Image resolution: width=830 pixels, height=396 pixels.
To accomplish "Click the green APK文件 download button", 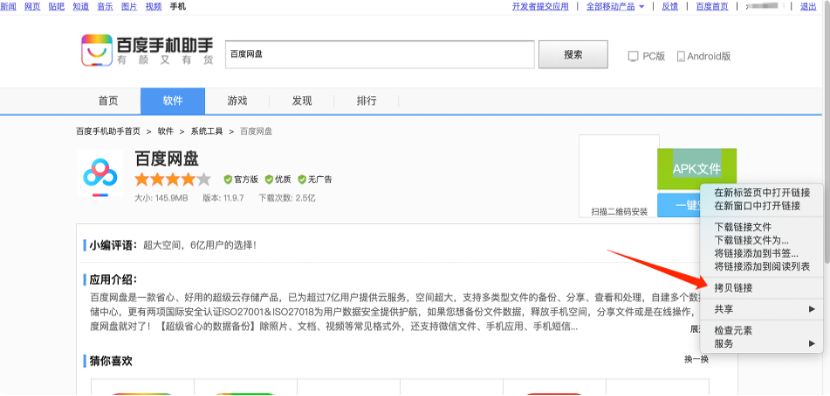I will (x=697, y=169).
